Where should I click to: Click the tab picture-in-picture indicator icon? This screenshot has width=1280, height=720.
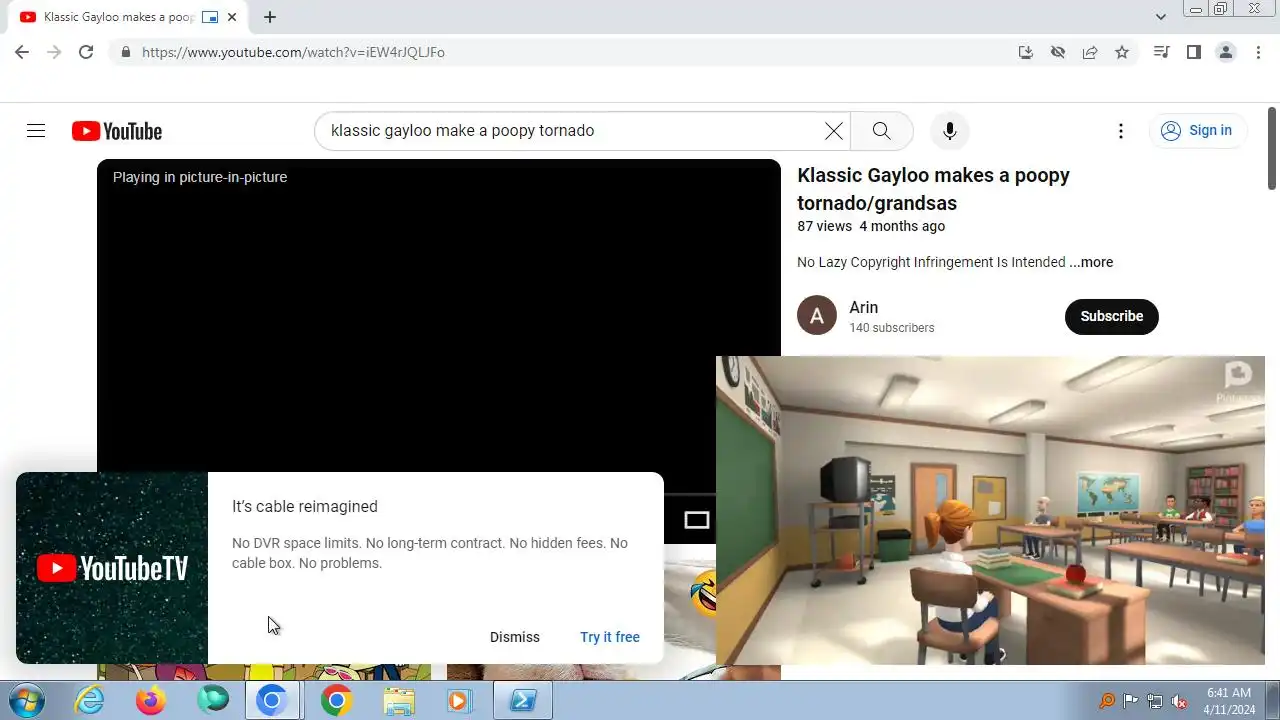209,17
